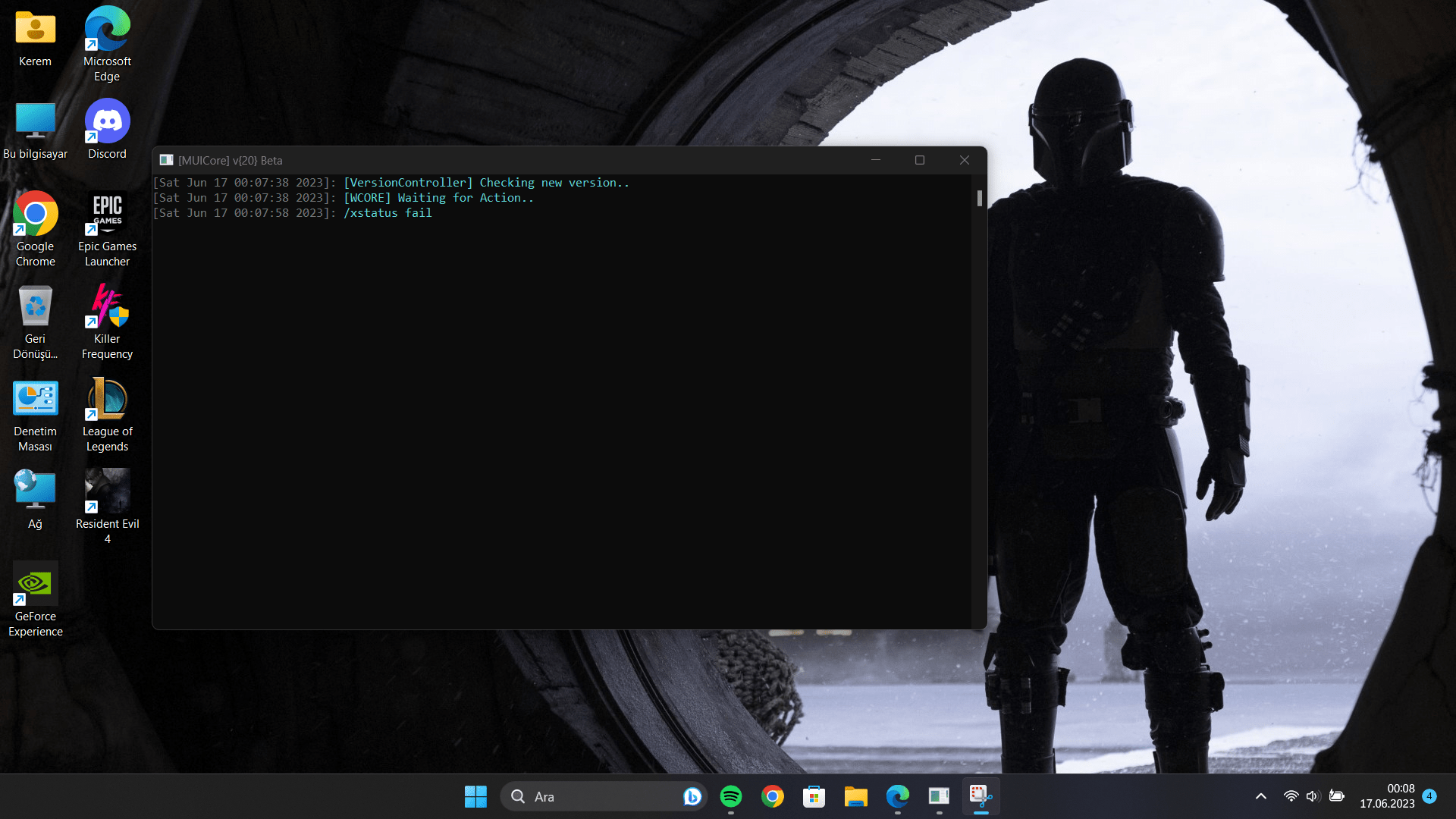The height and width of the screenshot is (819, 1456).
Task: Open Spotify from the taskbar
Action: pos(731,796)
